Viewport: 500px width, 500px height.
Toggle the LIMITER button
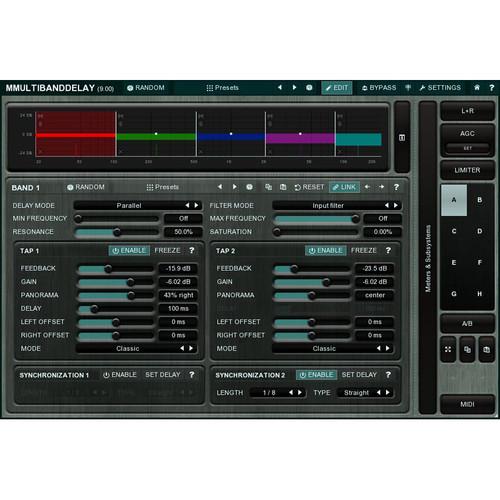(467, 170)
